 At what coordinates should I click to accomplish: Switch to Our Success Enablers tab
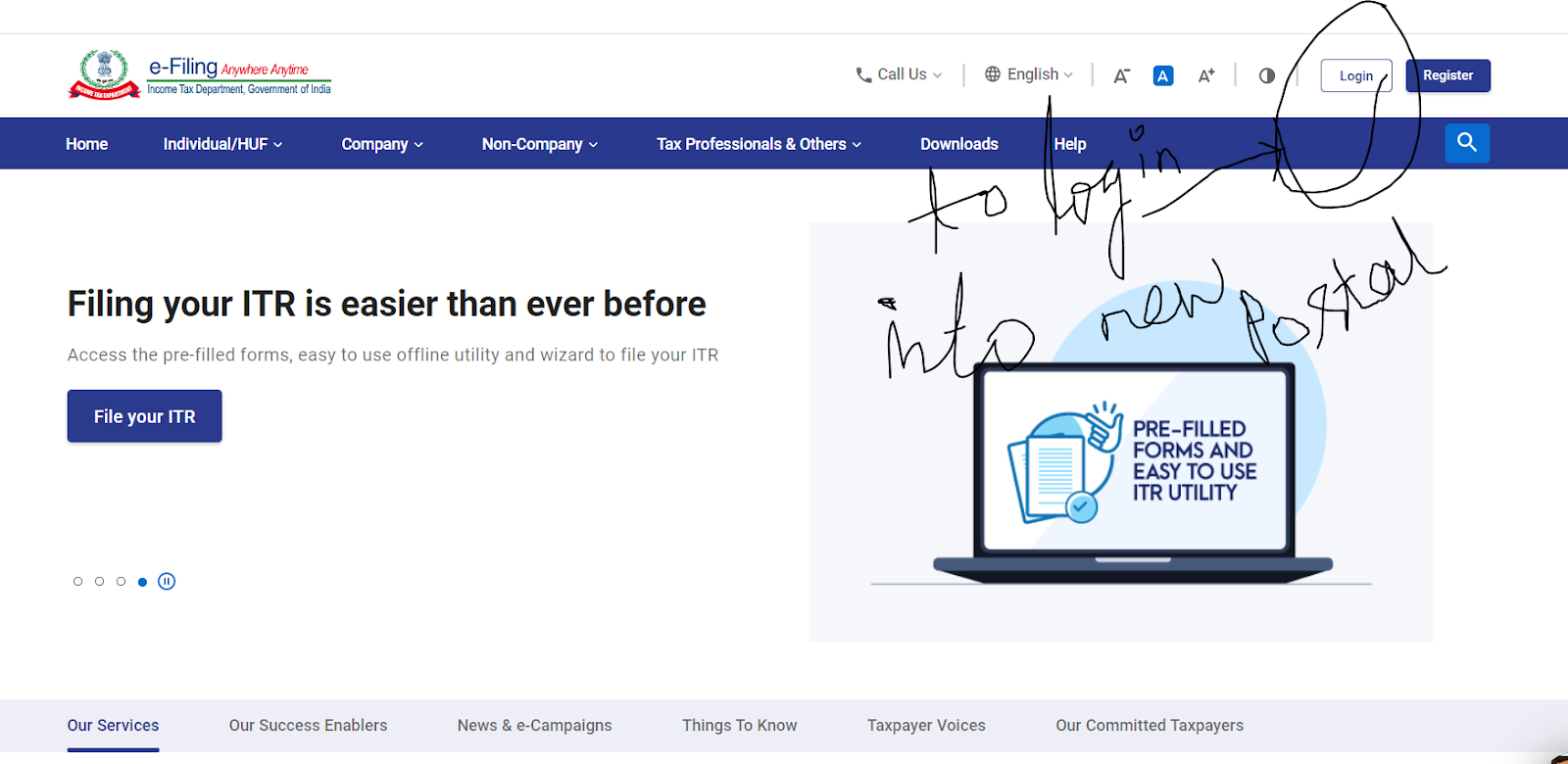tap(308, 726)
